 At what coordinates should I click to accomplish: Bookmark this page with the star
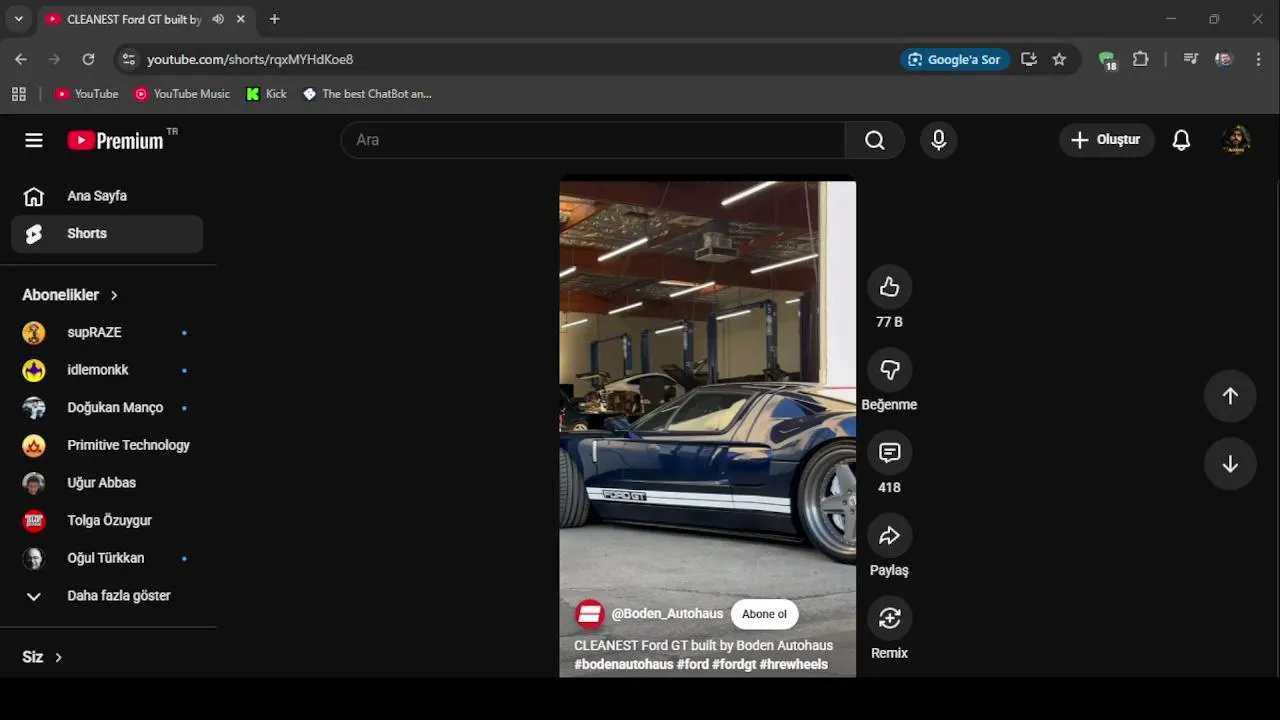[1059, 59]
